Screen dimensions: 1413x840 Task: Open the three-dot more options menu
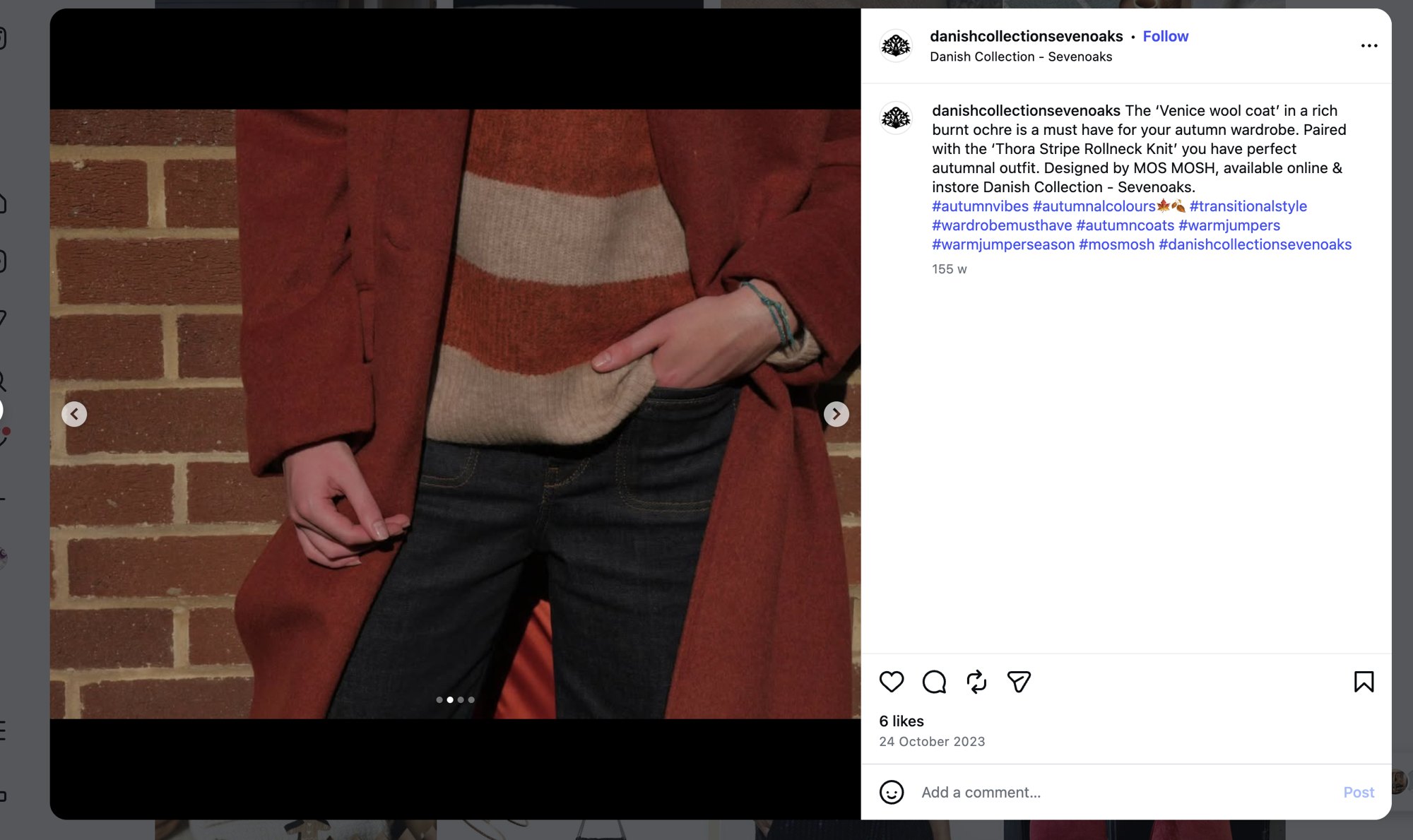click(x=1369, y=46)
